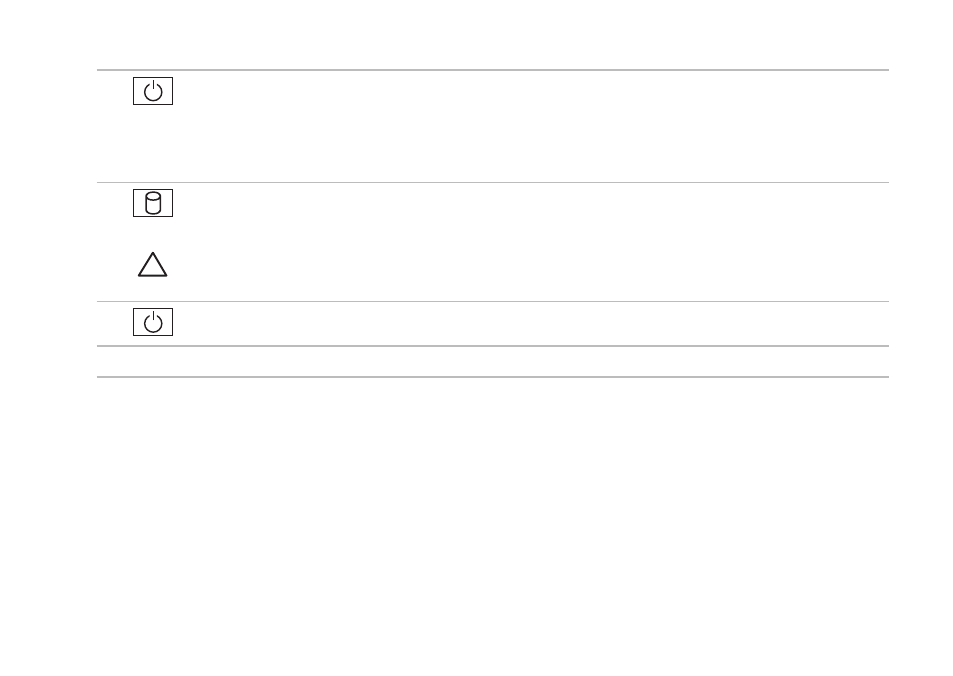This screenshot has width=953, height=676.
Task: Click the power icon in the bottom row
Action: [x=153, y=322]
